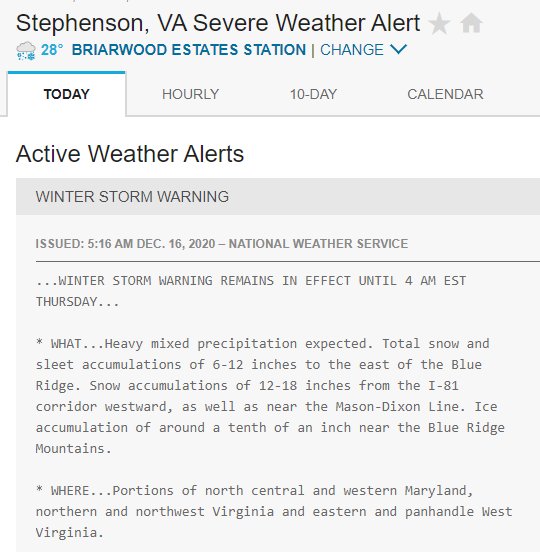Screen dimensions: 540x552
Task: Open the 10-DAY forecast tab
Action: click(x=313, y=94)
